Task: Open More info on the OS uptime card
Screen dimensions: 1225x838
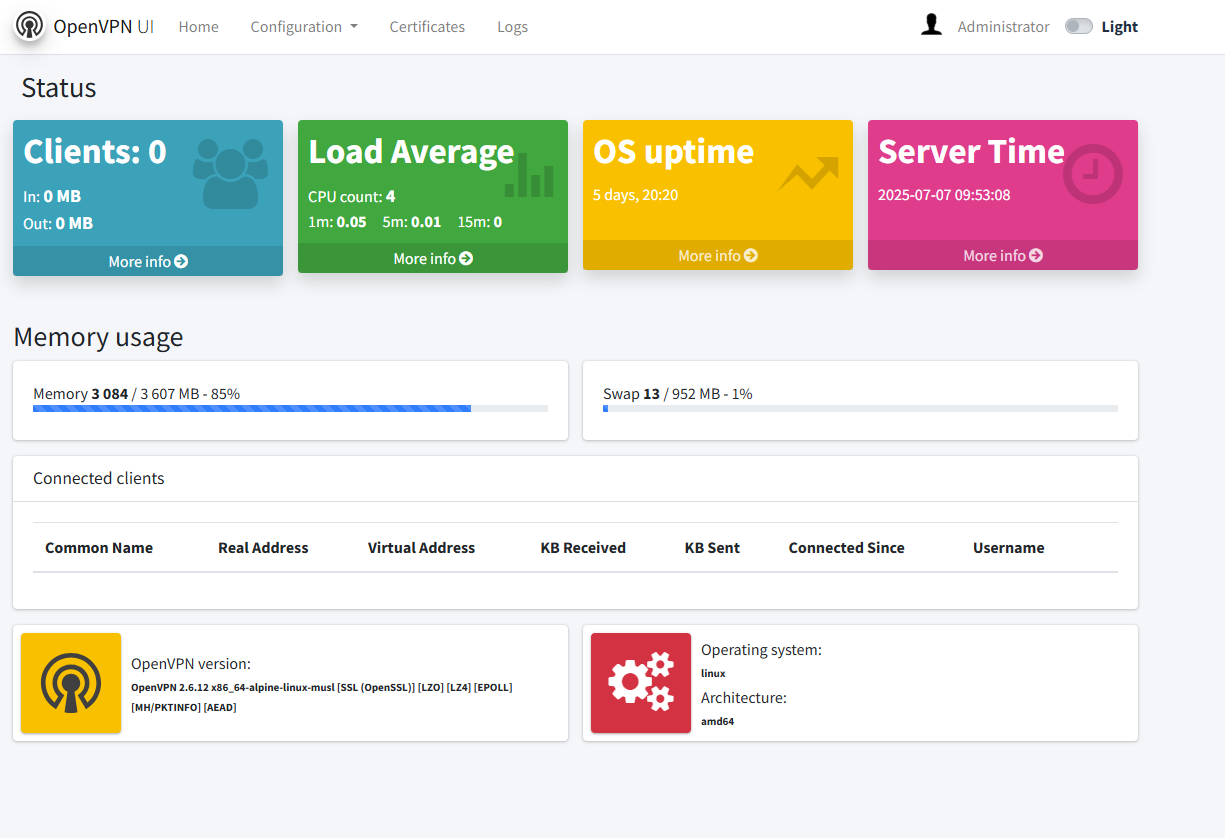Action: [718, 255]
